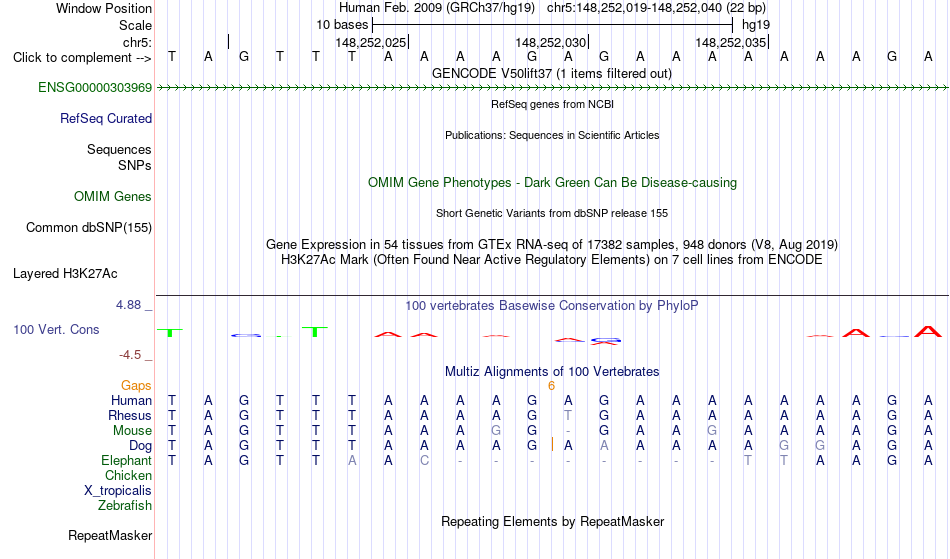The image size is (950, 559).
Task: Click the orange Gaps row label
Action: (136, 386)
